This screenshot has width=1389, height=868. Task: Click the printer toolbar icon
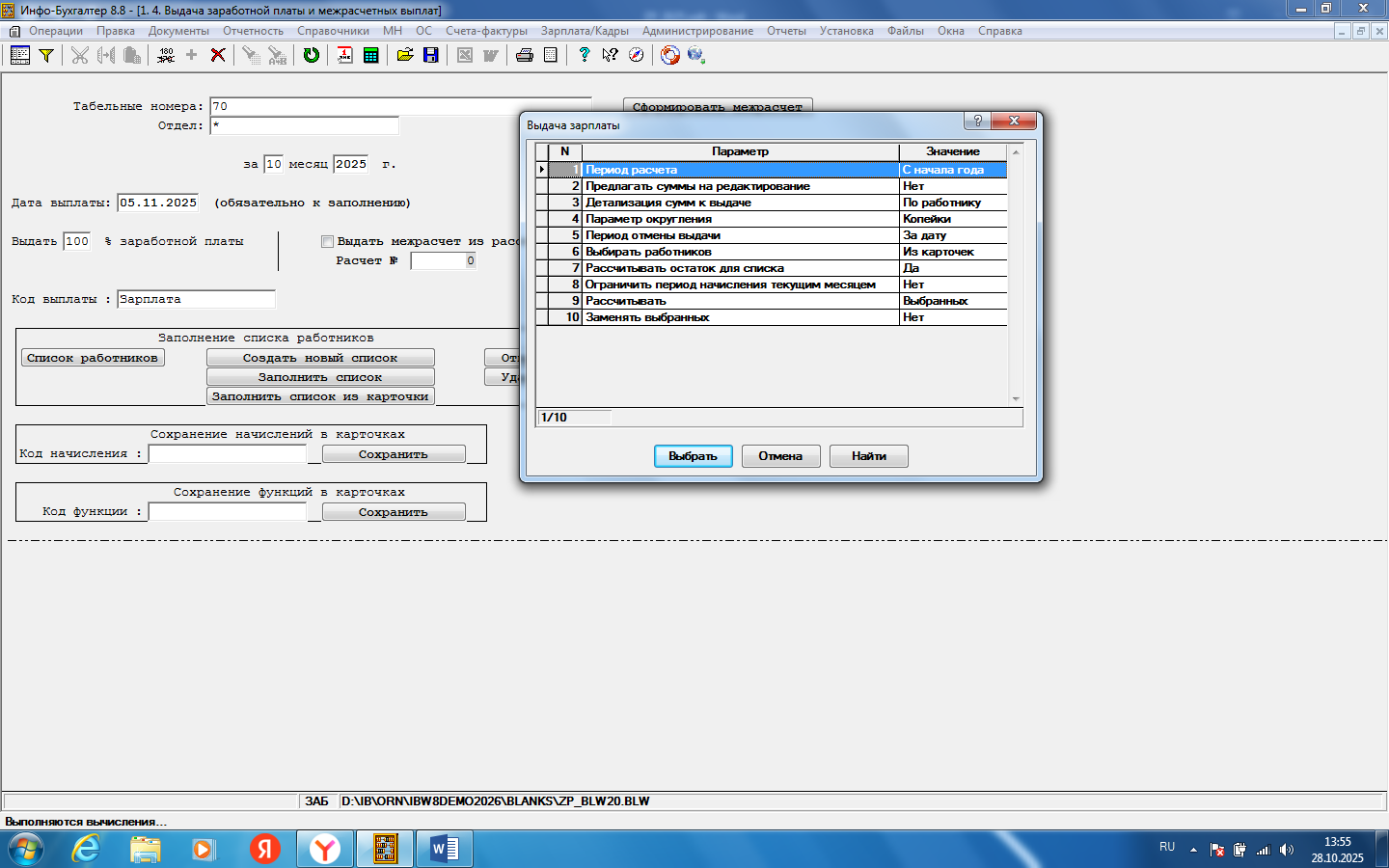[x=525, y=55]
